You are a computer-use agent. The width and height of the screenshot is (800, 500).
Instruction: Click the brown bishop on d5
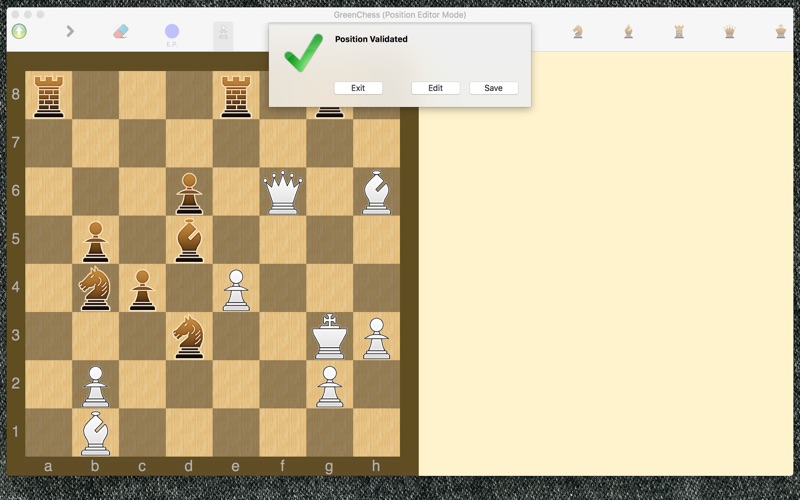[189, 241]
